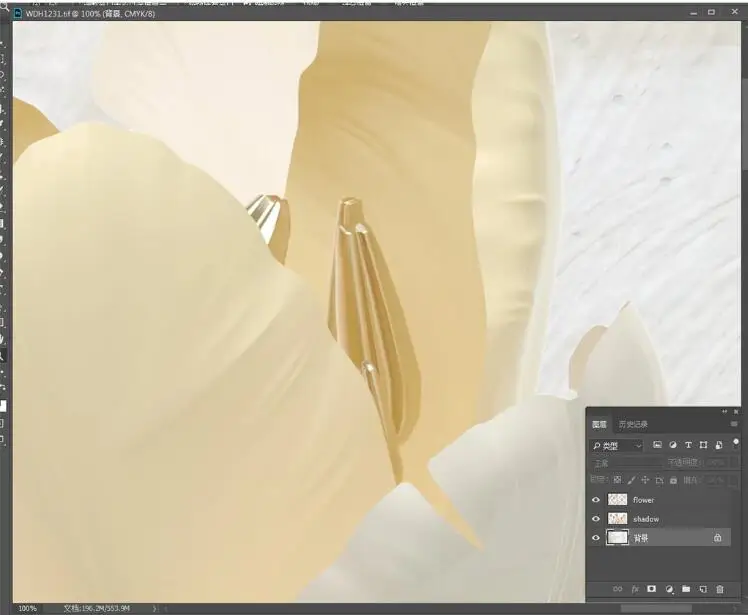Click the lock transparent pixels icon
The height and width of the screenshot is (615, 748).
tap(617, 480)
